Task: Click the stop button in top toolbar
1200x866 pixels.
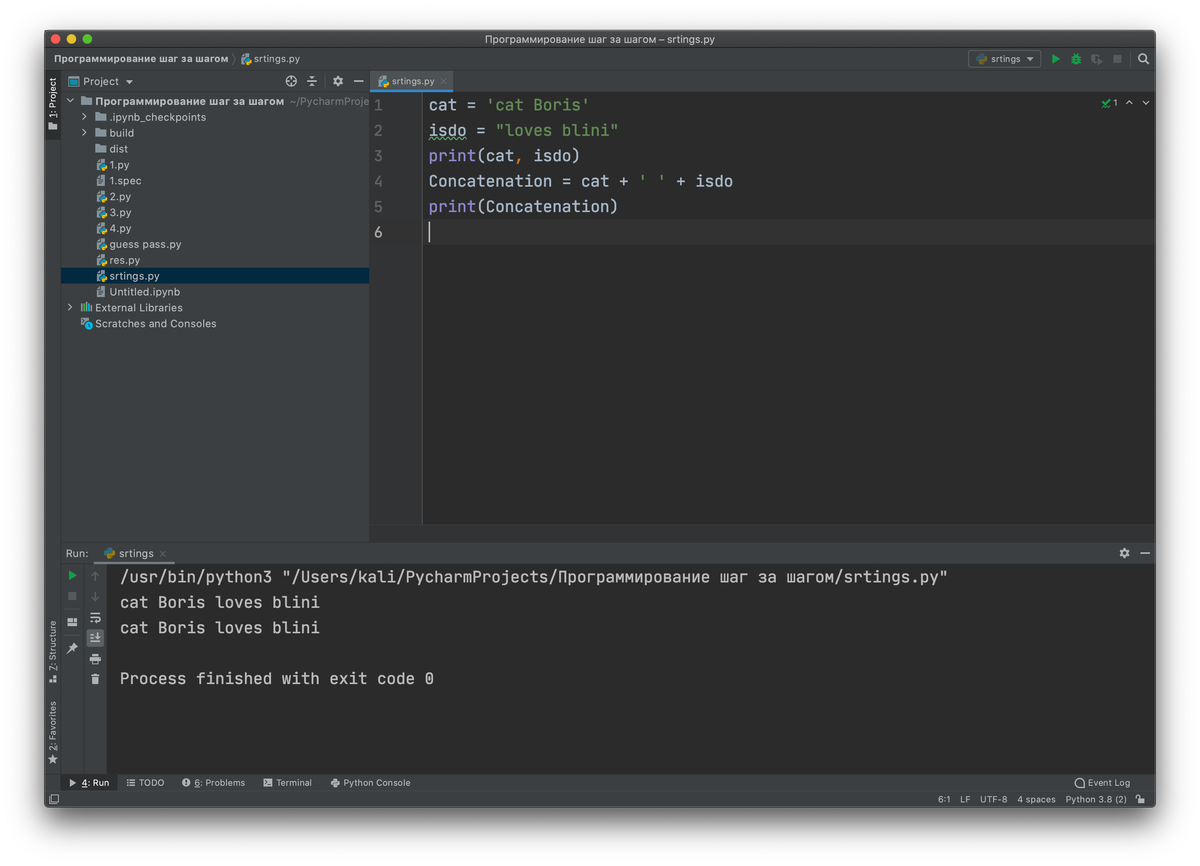Action: coord(1118,59)
